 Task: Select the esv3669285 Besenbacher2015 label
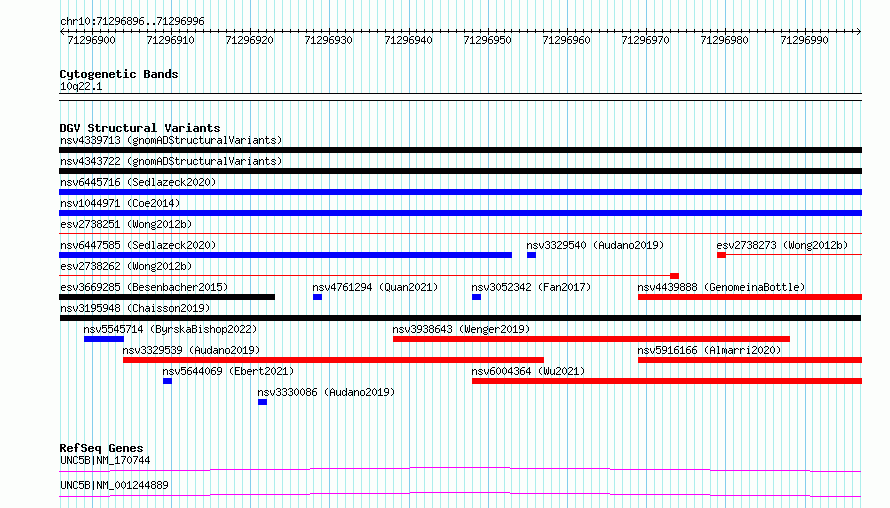(144, 287)
